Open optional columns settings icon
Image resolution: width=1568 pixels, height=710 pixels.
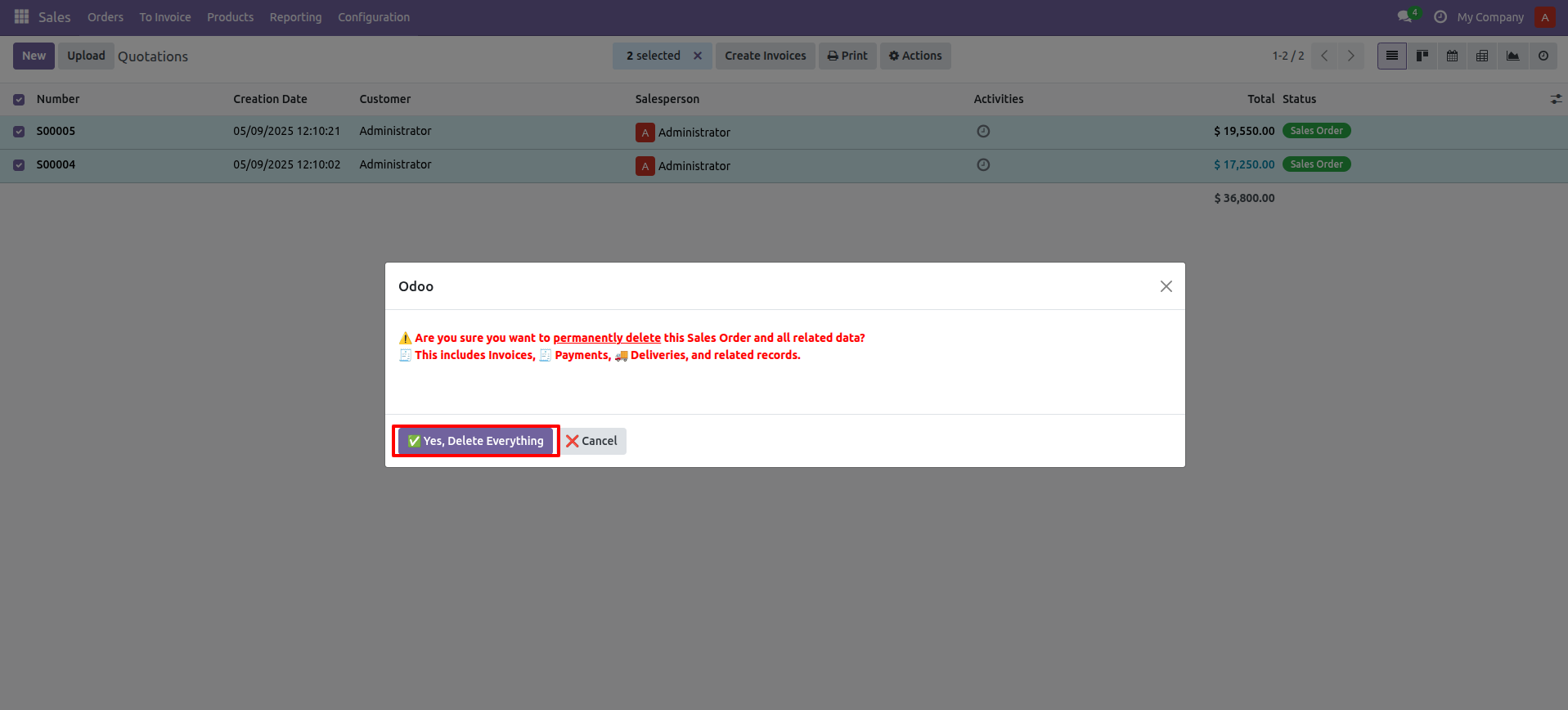(1556, 99)
